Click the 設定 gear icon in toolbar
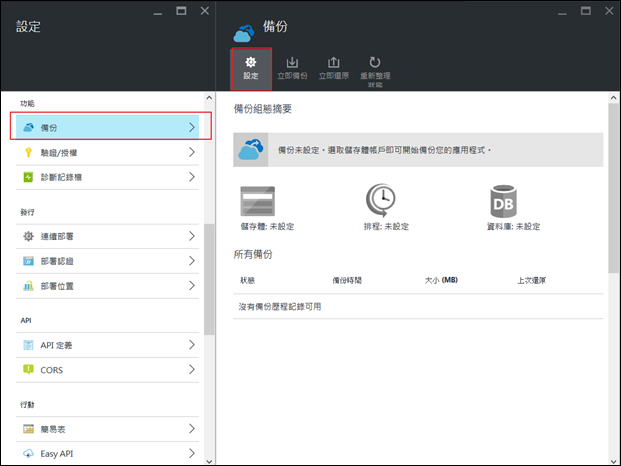621x466 pixels. [251, 62]
